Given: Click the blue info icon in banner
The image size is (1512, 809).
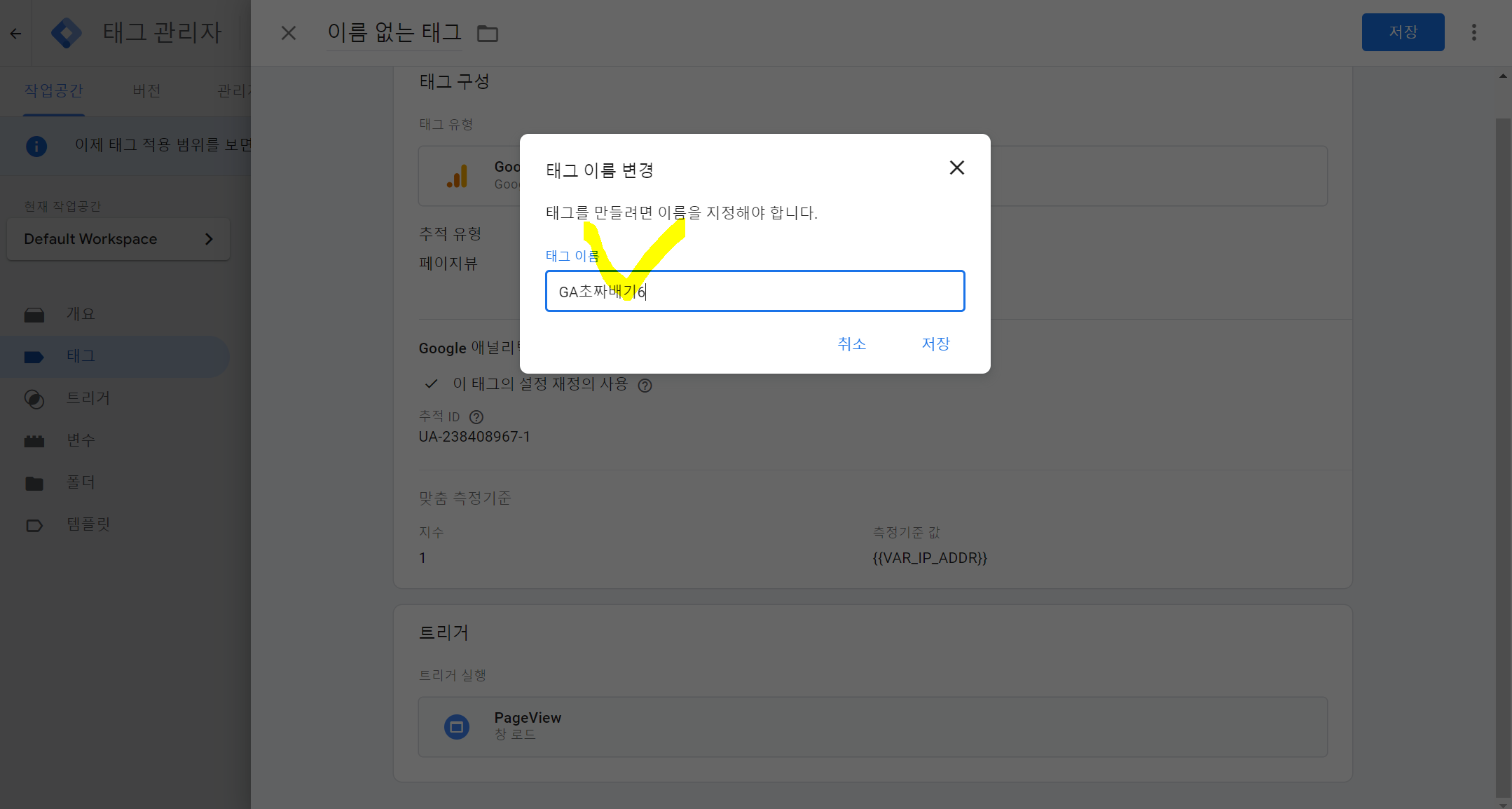Looking at the screenshot, I should coord(36,146).
